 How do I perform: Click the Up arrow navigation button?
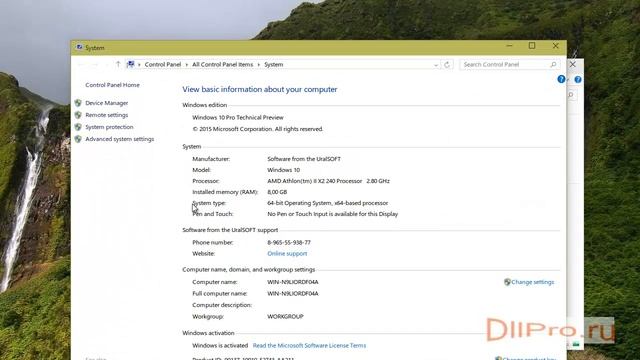(118, 64)
